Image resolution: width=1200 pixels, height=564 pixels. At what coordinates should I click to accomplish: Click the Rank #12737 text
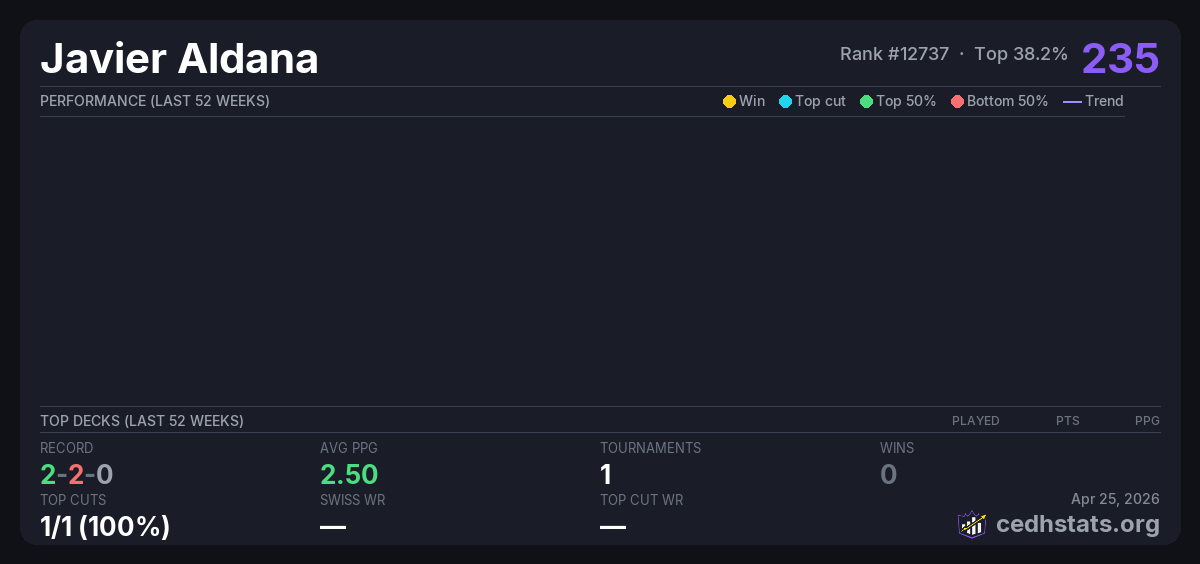[894, 54]
